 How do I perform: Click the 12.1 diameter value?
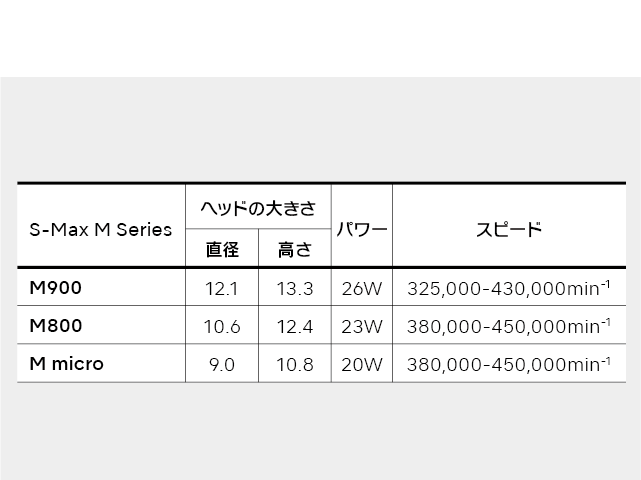[222, 290]
